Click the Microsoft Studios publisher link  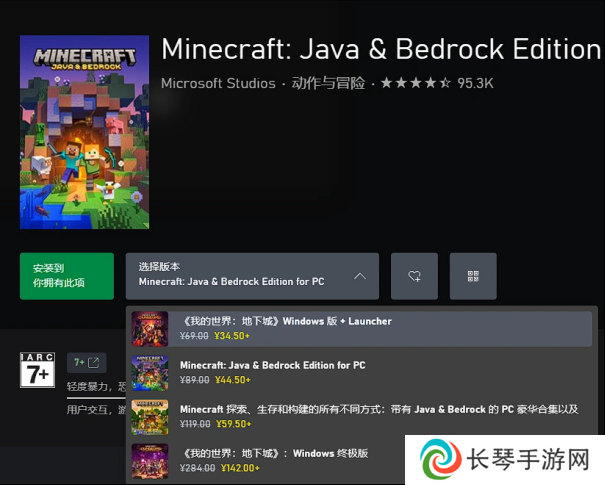[218, 83]
